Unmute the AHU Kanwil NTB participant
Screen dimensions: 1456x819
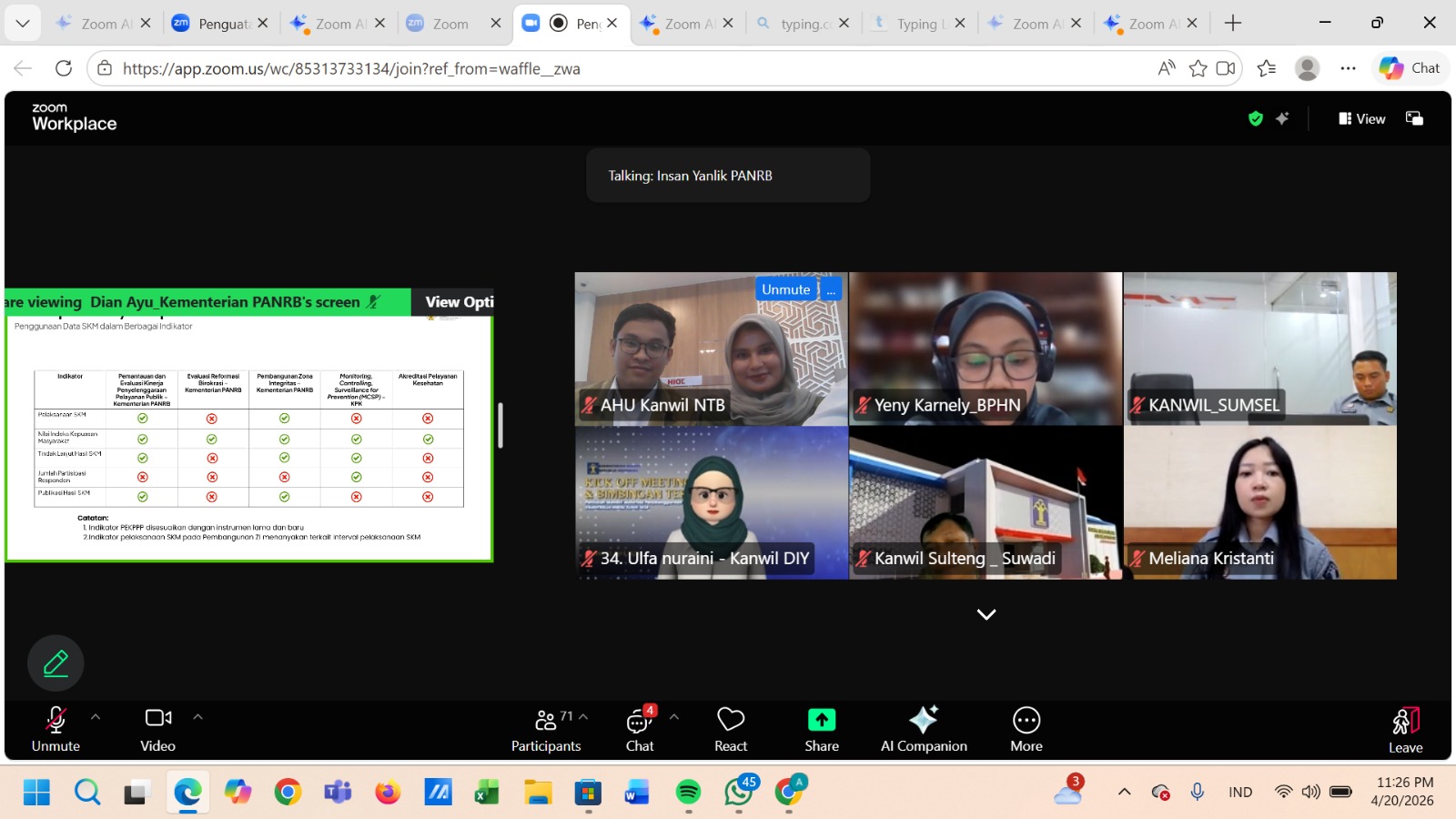(x=786, y=288)
